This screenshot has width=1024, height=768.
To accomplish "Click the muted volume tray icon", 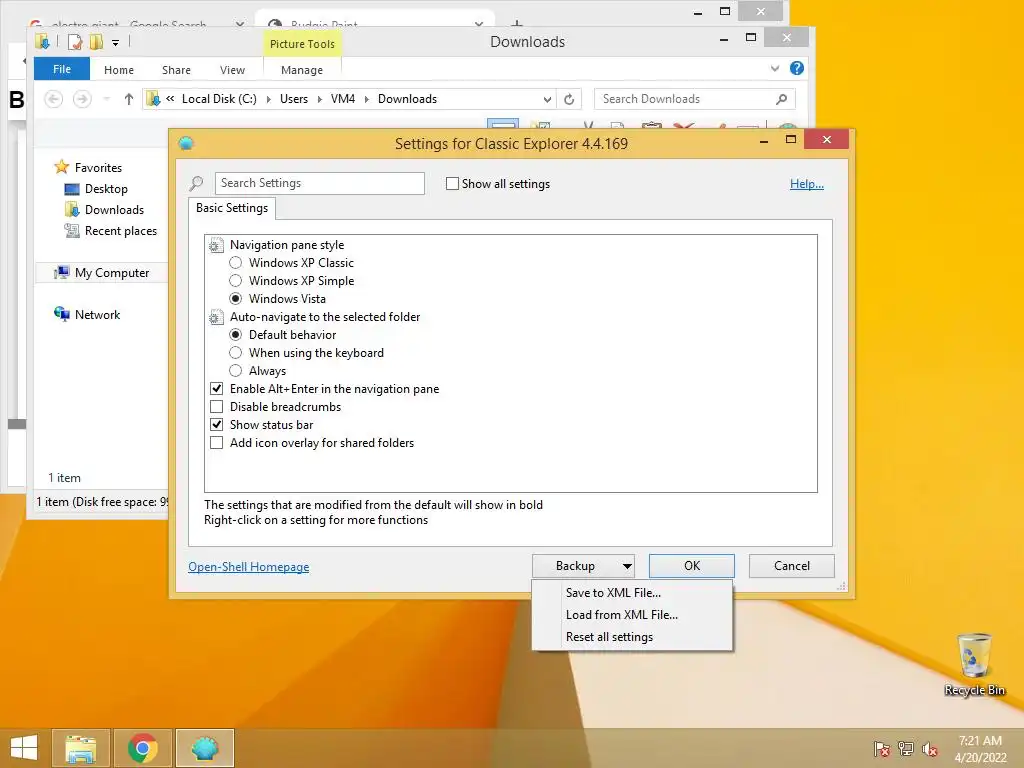I will (x=930, y=749).
